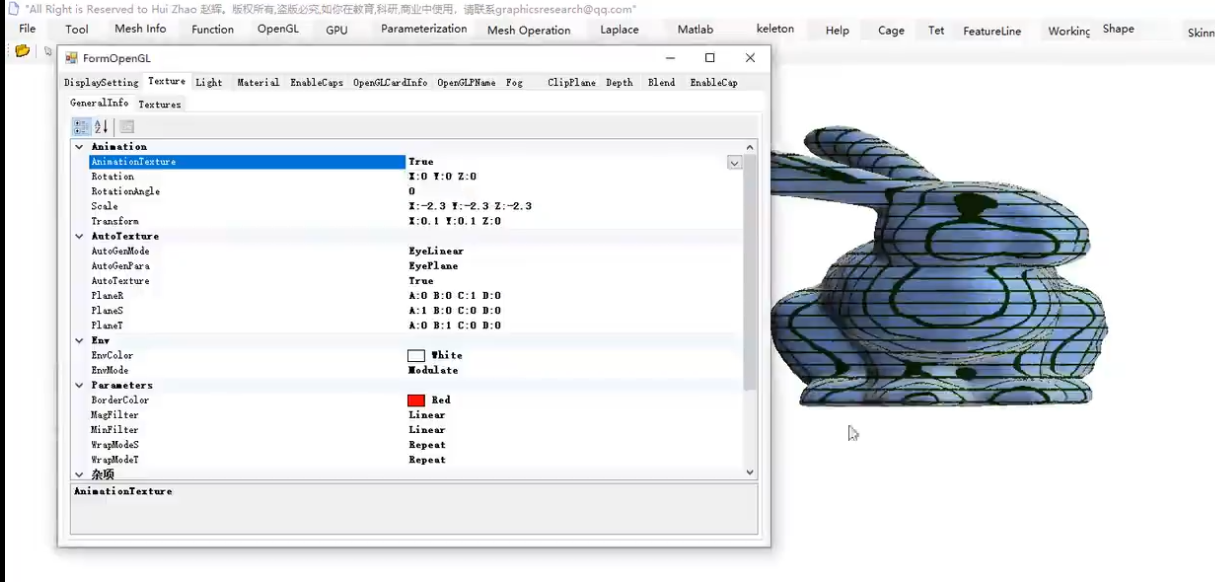This screenshot has width=1215, height=582.
Task: Open the Tool menu
Action: point(77,29)
